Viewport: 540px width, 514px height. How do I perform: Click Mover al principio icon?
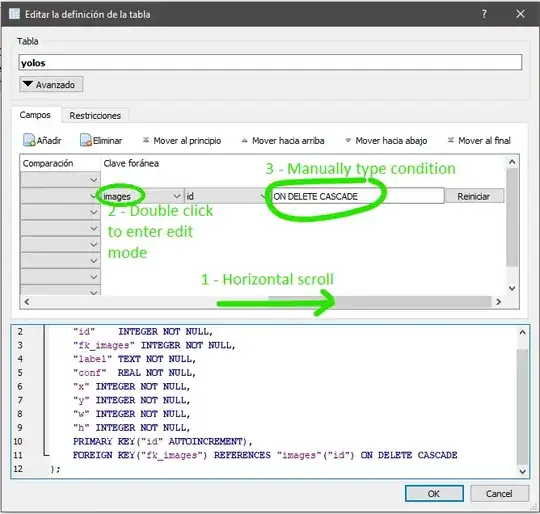(x=146, y=140)
